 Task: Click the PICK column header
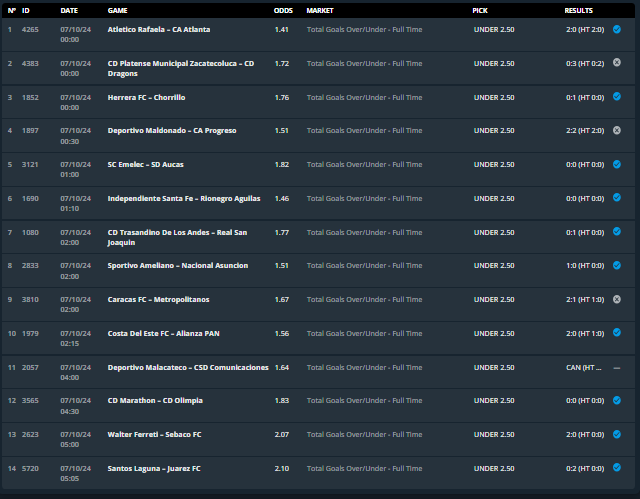pyautogui.click(x=480, y=11)
